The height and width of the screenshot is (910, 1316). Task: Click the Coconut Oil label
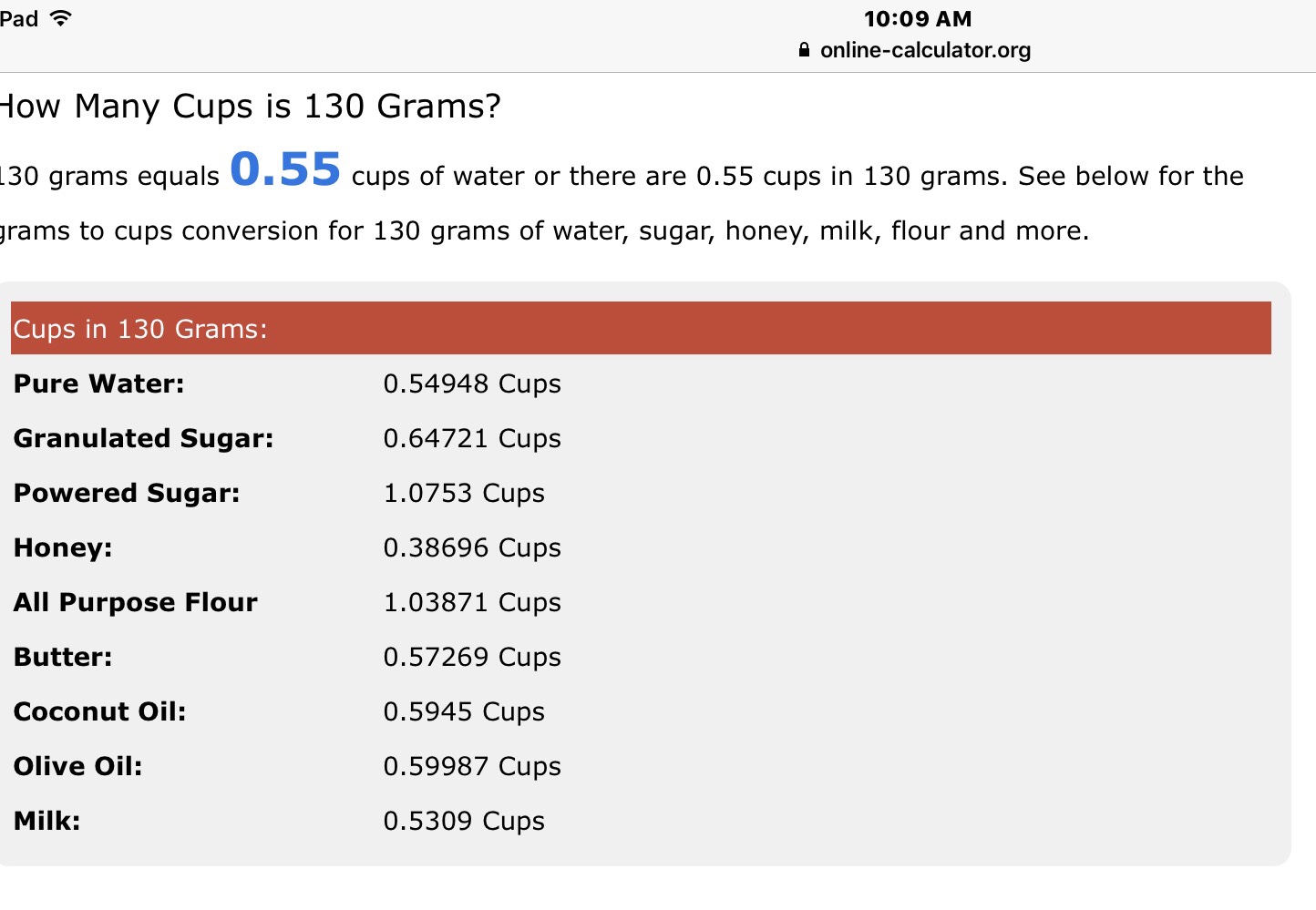click(x=99, y=711)
